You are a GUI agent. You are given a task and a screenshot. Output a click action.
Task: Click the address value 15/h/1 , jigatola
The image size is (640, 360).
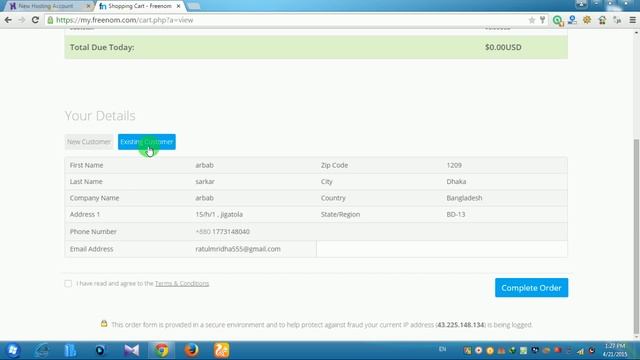pos(219,214)
